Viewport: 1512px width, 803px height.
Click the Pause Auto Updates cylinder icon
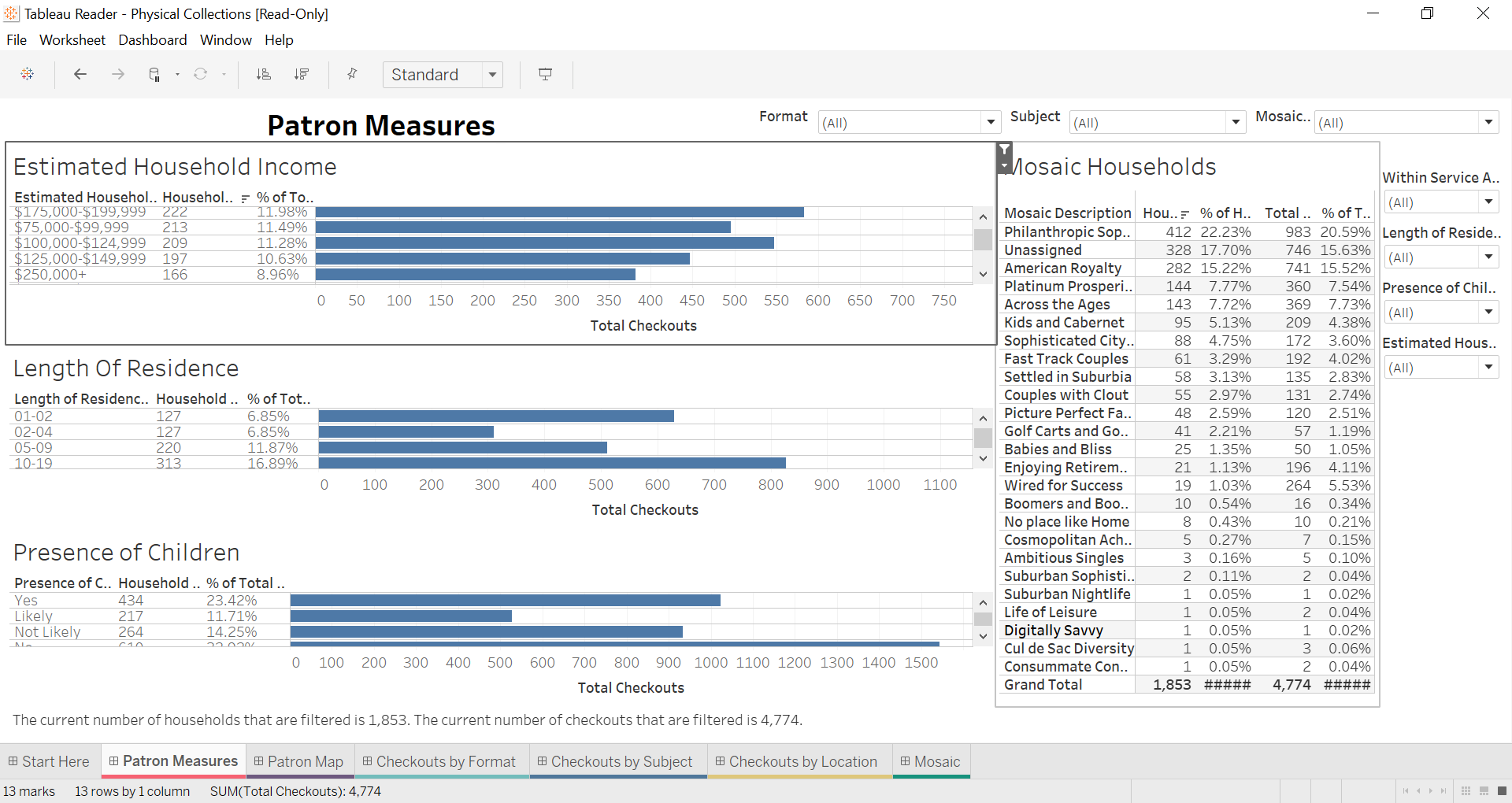tap(154, 74)
